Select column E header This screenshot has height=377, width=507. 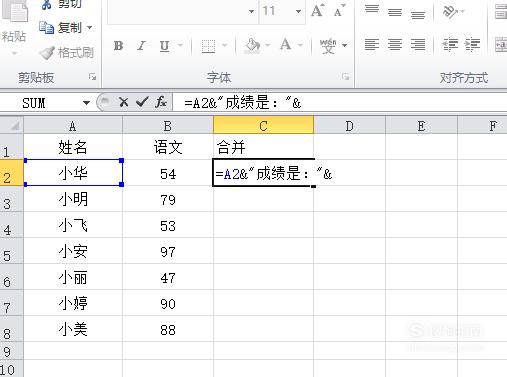point(421,126)
